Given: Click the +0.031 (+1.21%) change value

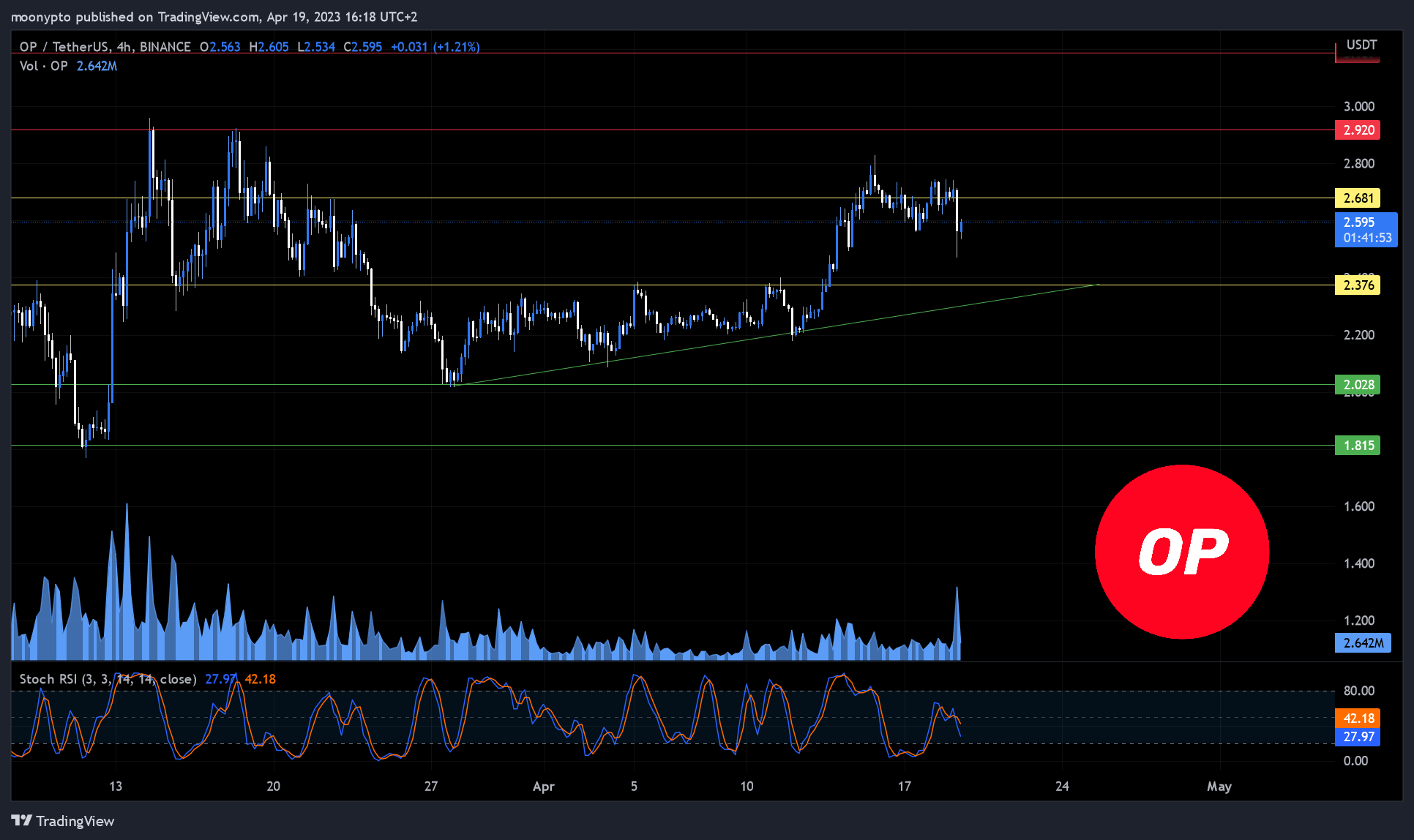Looking at the screenshot, I should point(435,47).
